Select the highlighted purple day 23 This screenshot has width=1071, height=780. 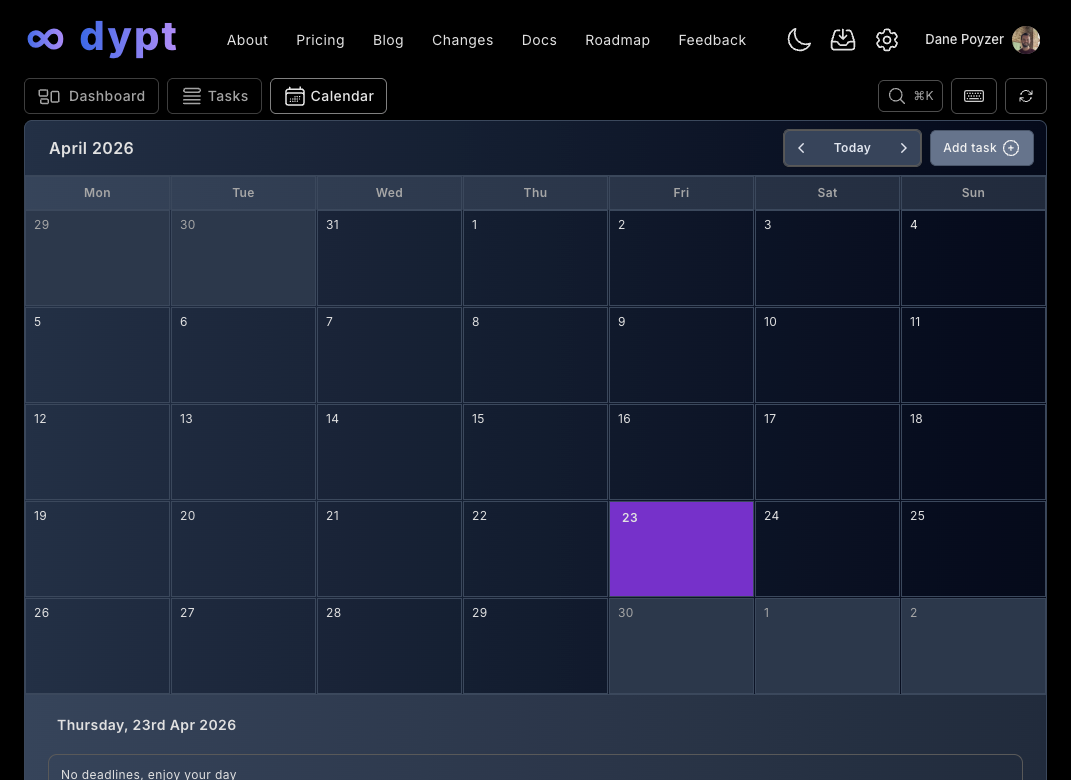(681, 549)
